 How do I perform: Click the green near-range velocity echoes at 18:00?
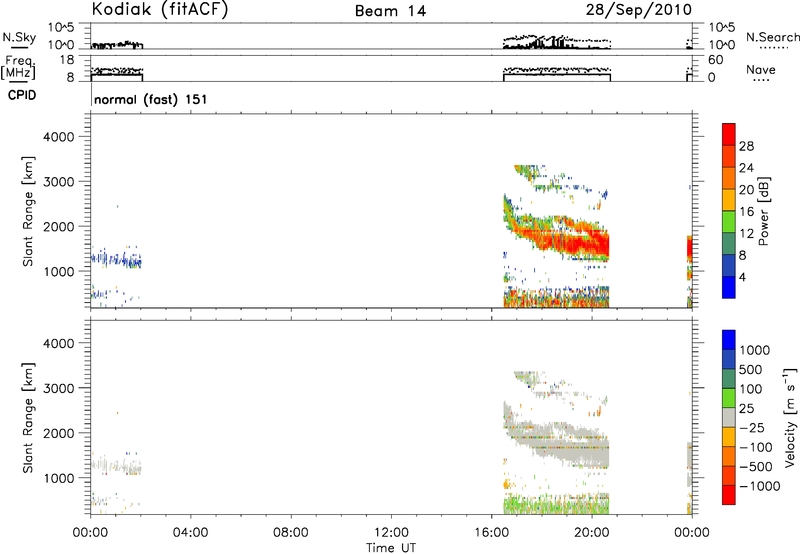(556, 504)
